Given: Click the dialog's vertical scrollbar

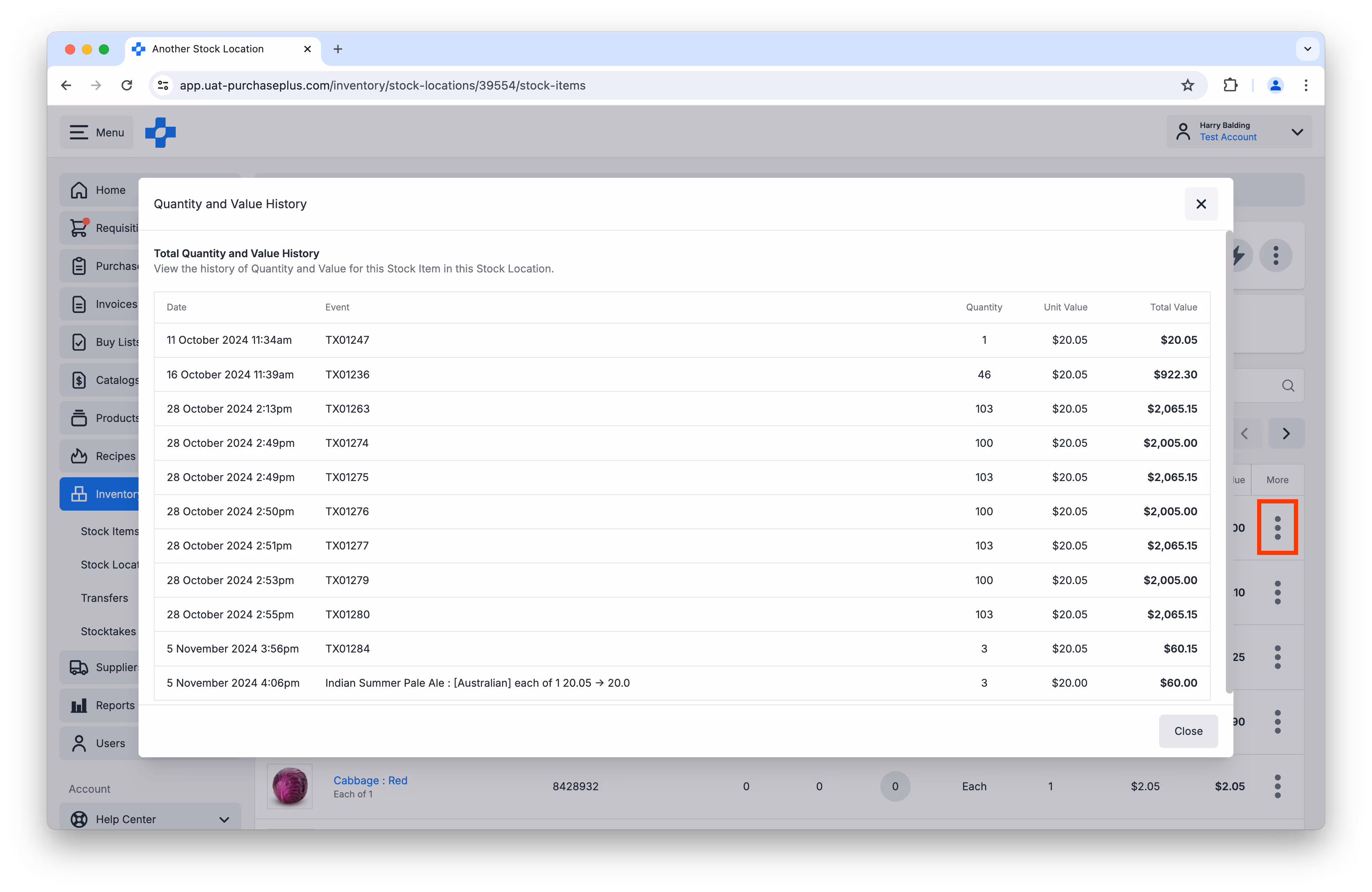Looking at the screenshot, I should pos(1229,461).
